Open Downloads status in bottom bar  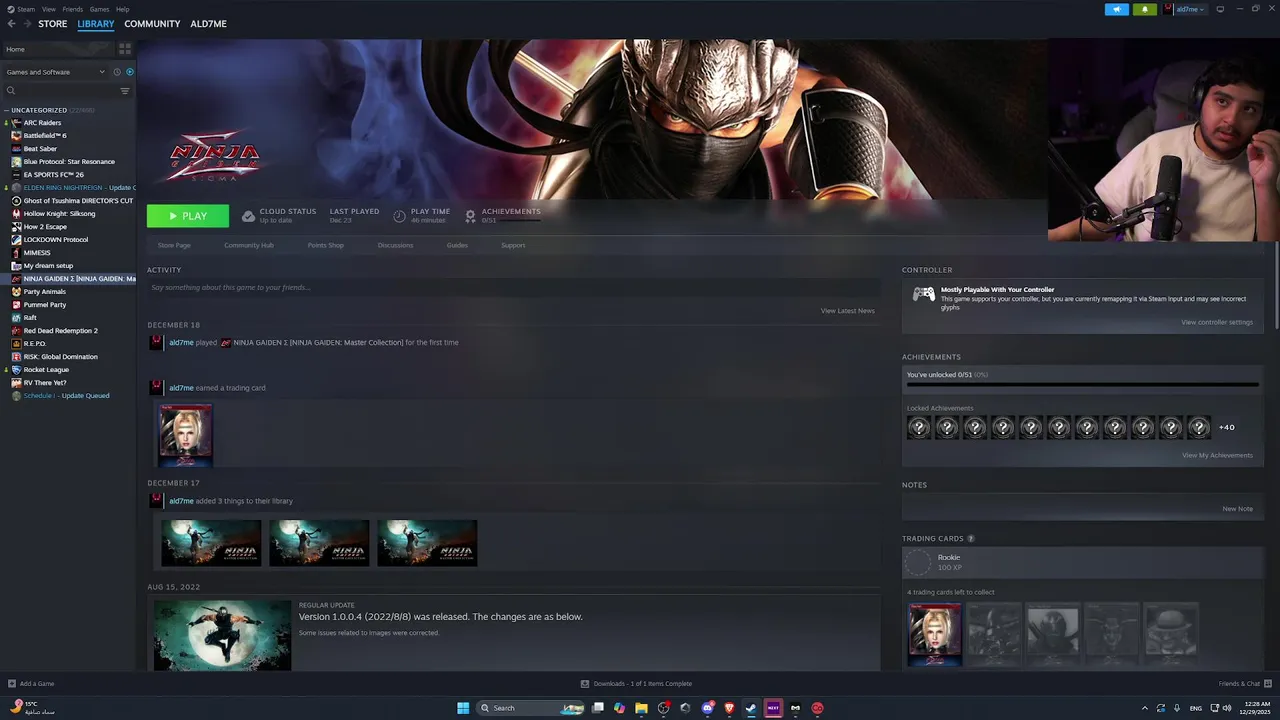coord(637,684)
